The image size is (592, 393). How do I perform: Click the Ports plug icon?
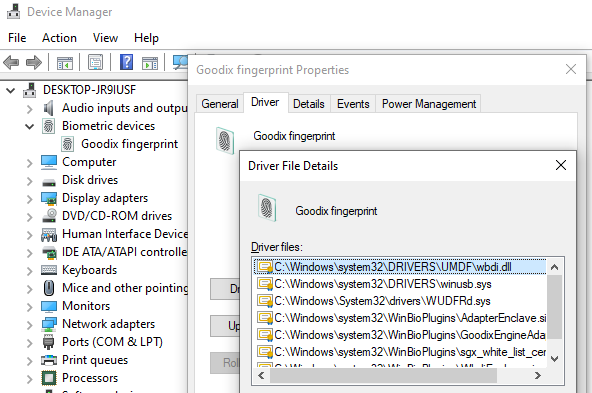coord(48,342)
